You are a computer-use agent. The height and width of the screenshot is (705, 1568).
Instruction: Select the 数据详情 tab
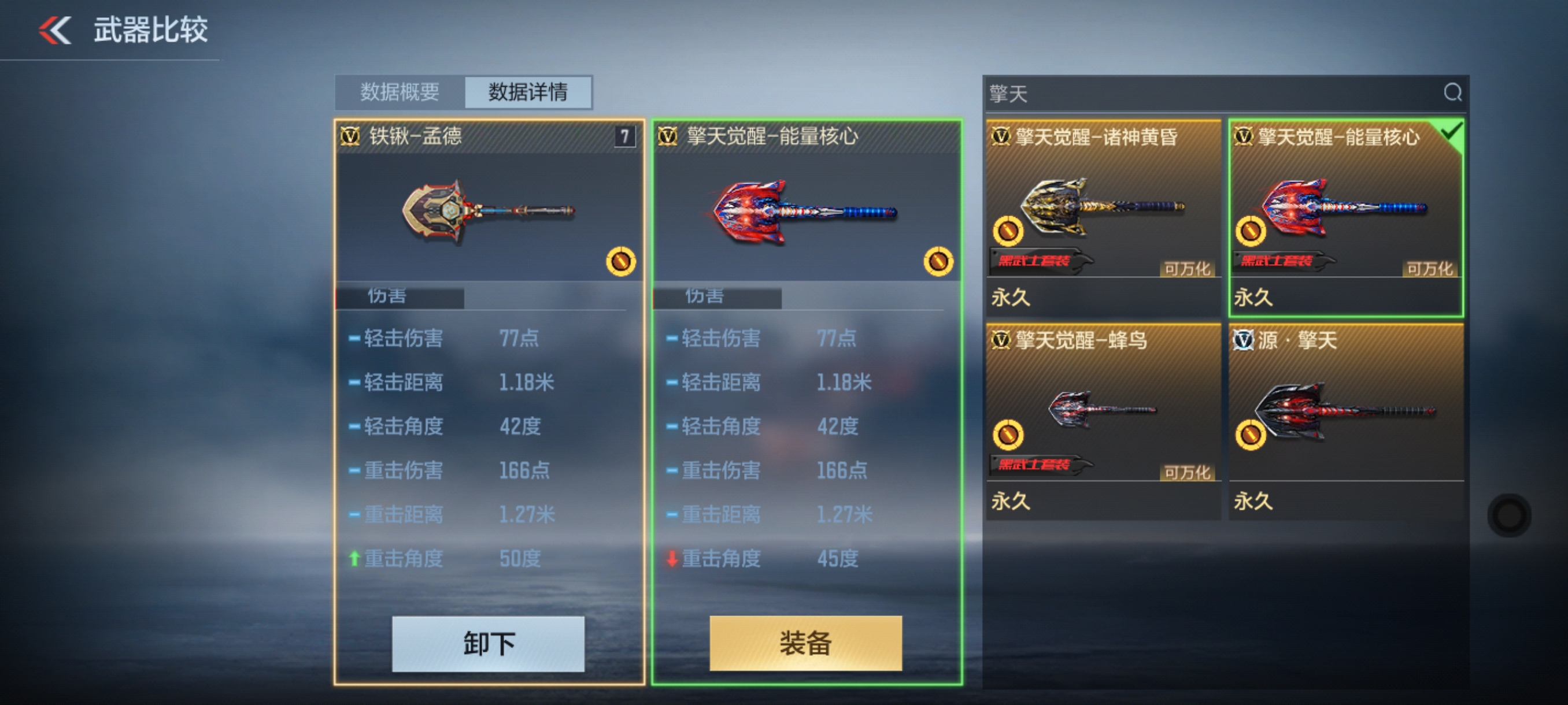coord(528,92)
